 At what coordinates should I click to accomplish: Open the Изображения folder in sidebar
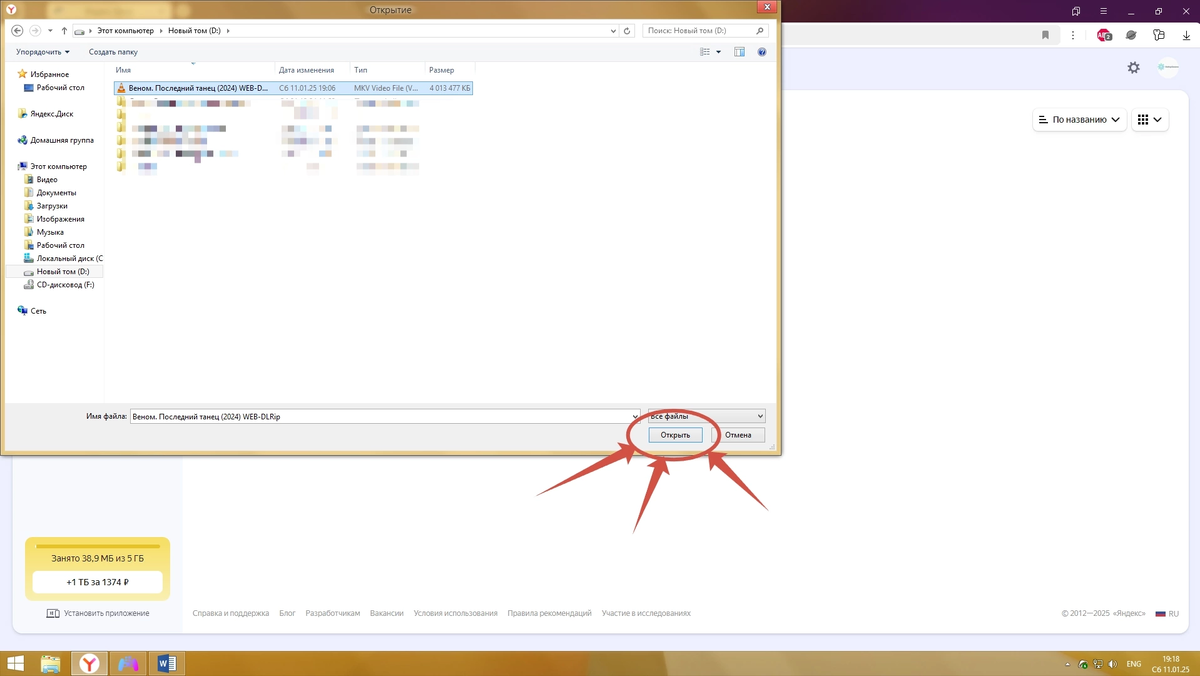(x=60, y=219)
